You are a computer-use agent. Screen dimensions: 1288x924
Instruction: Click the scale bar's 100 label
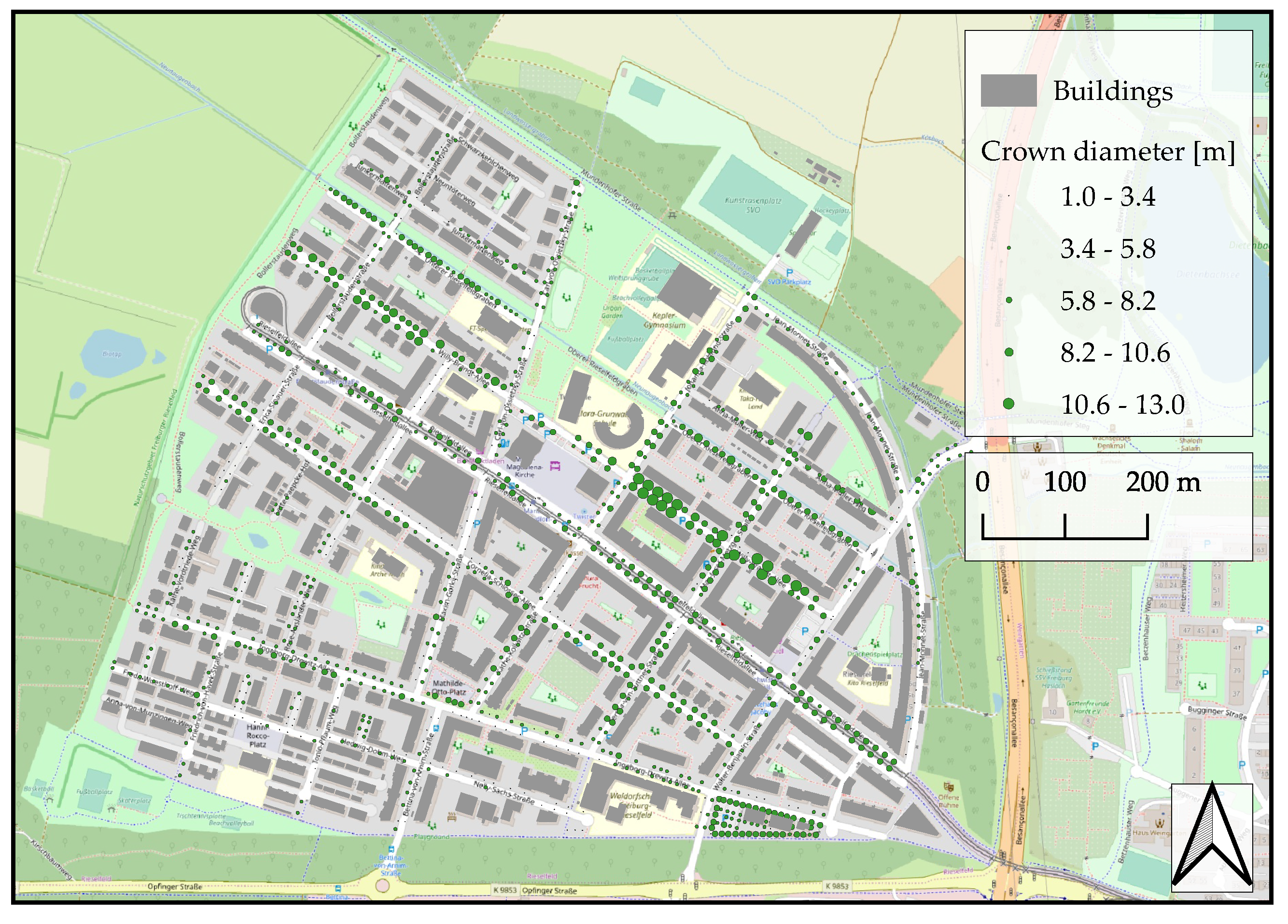click(1064, 482)
